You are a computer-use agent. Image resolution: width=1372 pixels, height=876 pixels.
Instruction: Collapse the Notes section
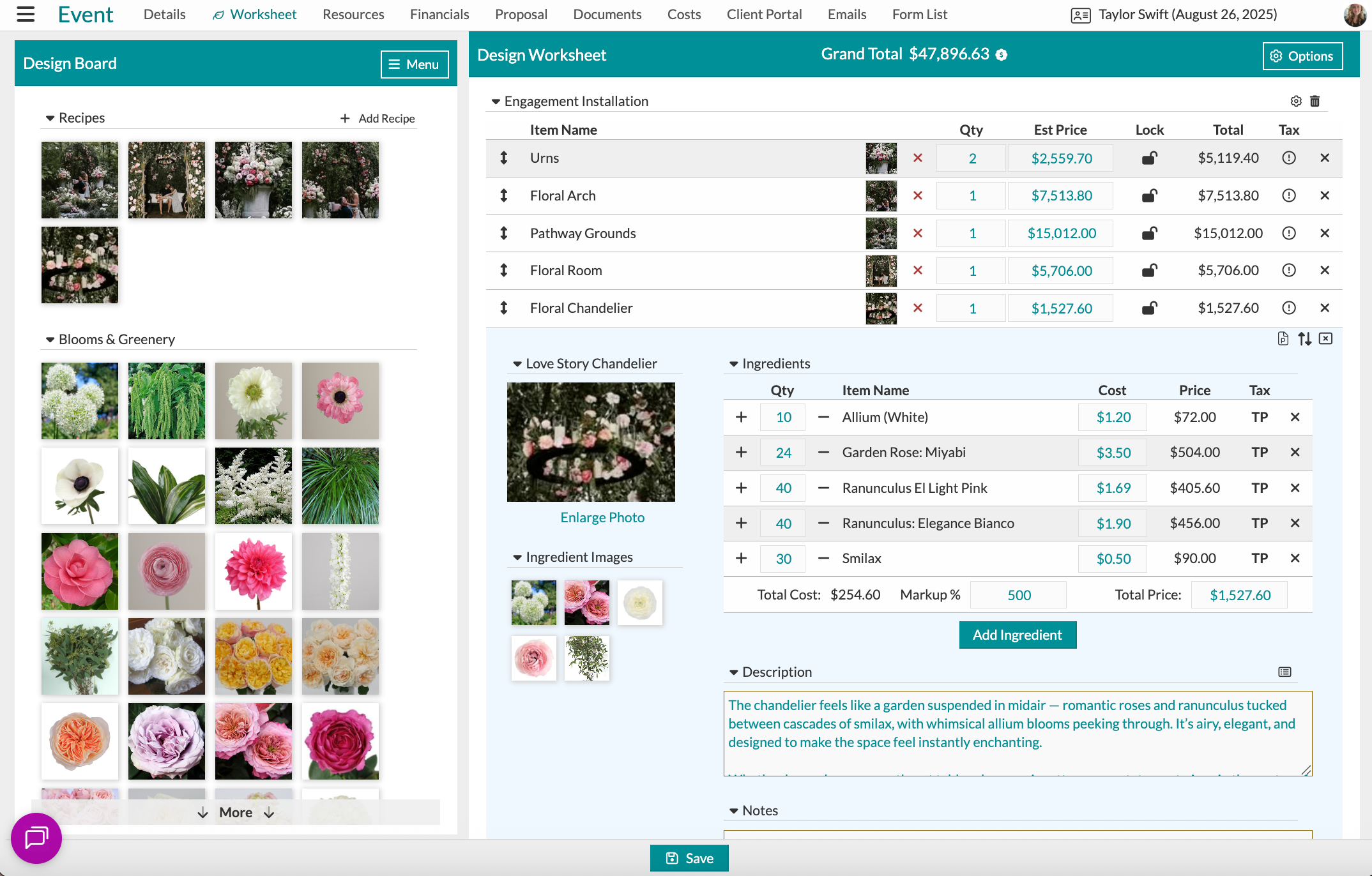[x=734, y=811]
